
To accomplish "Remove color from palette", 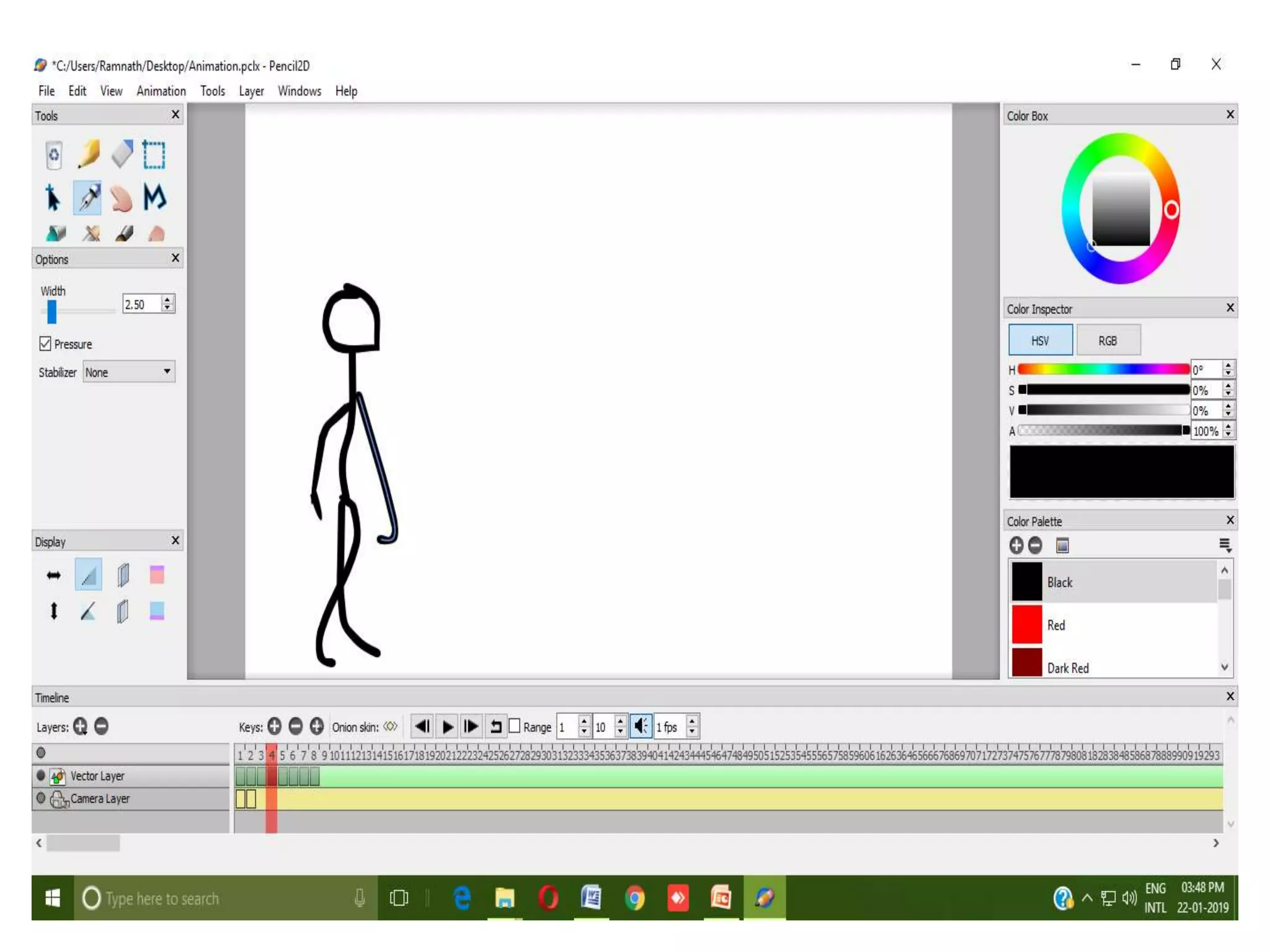I will point(1036,545).
